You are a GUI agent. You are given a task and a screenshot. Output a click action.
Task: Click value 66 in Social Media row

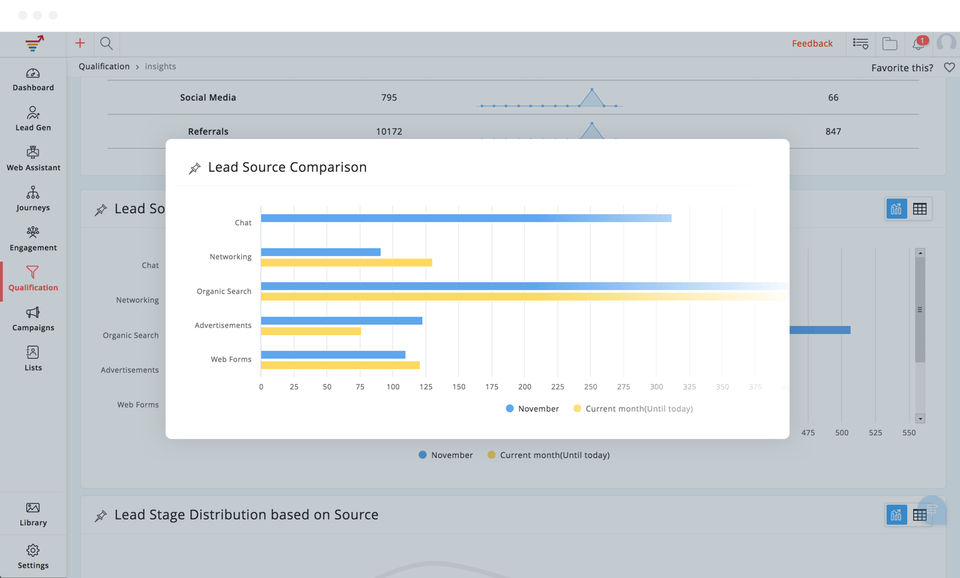coord(833,97)
